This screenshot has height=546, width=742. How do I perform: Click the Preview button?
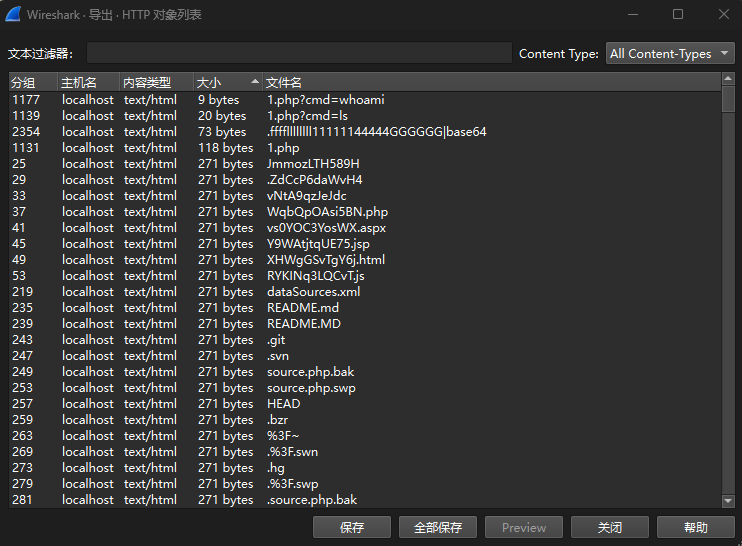point(524,527)
